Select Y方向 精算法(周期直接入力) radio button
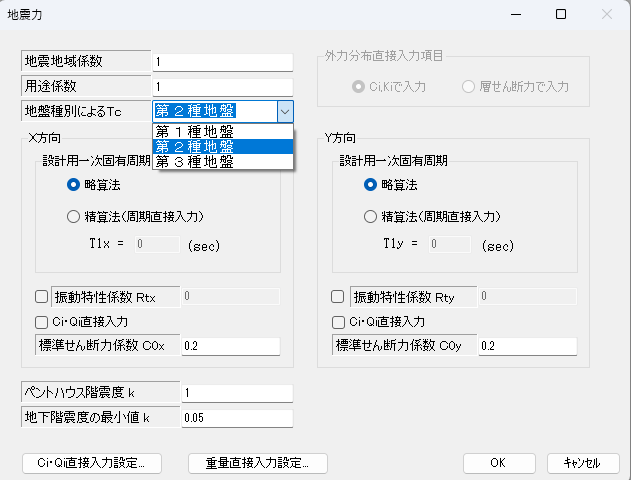631x480 pixels. 370,217
